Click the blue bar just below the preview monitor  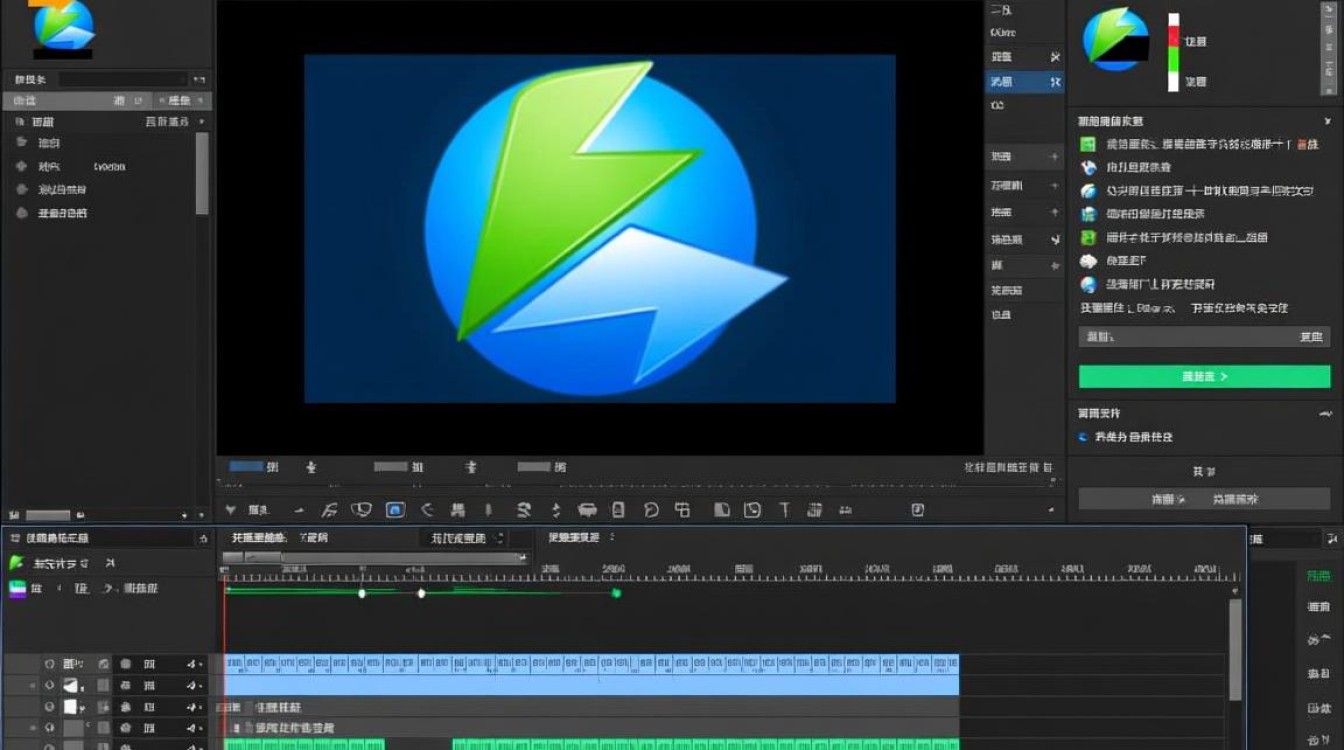pyautogui.click(x=246, y=466)
